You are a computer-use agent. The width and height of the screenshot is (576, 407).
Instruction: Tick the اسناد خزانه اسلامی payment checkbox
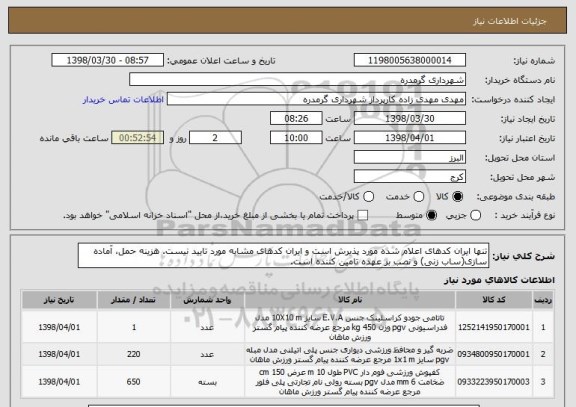tap(363, 215)
